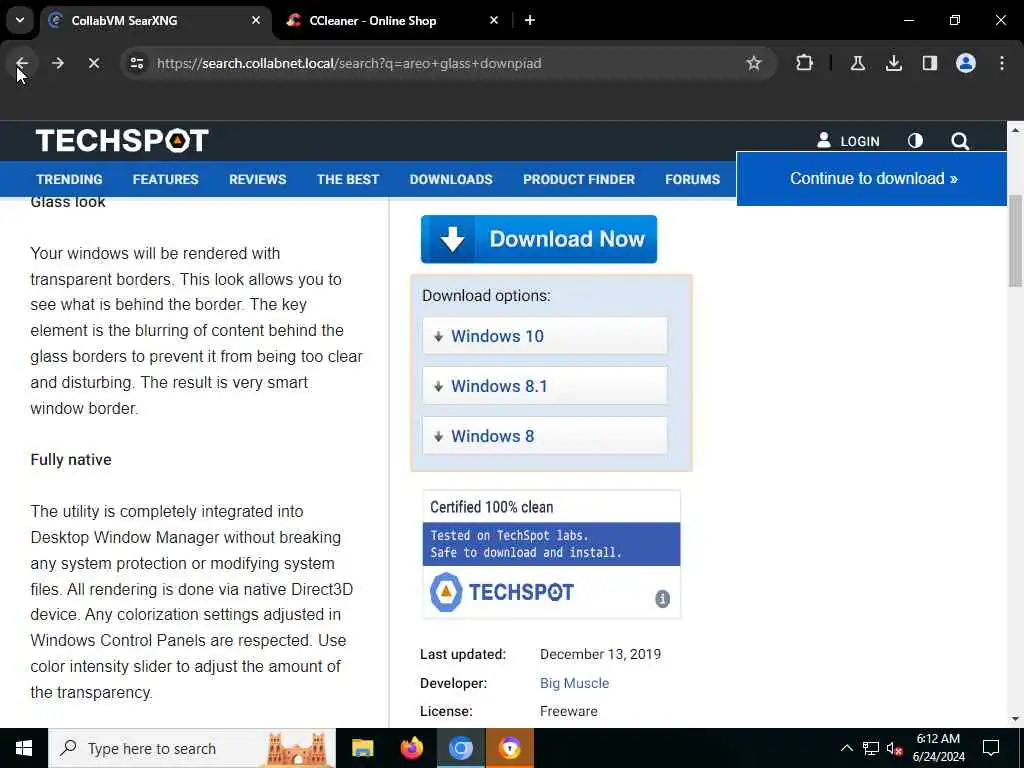Click the certification info icon
The image size is (1024, 768).
click(x=662, y=598)
